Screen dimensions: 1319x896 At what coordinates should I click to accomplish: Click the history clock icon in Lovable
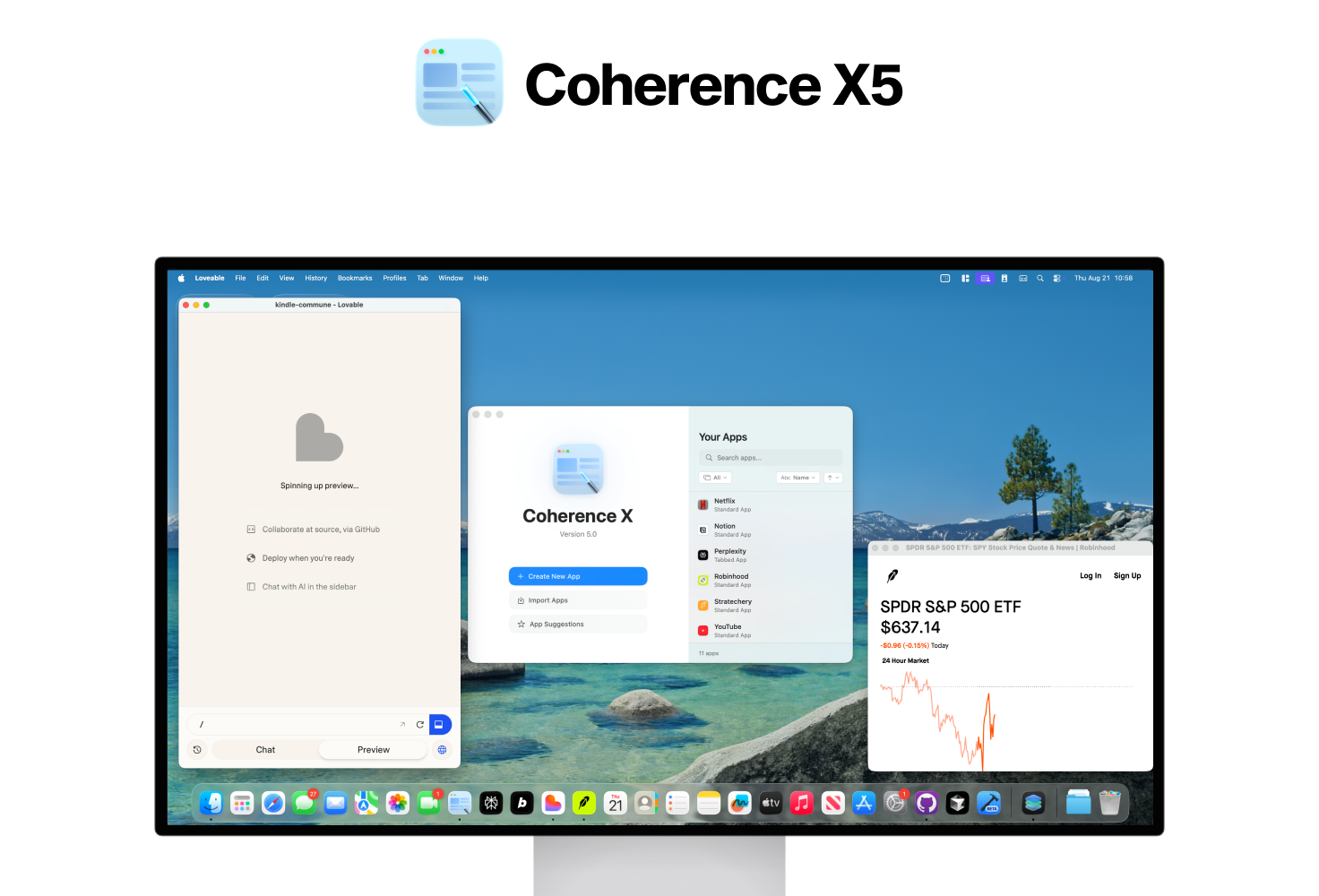(197, 750)
